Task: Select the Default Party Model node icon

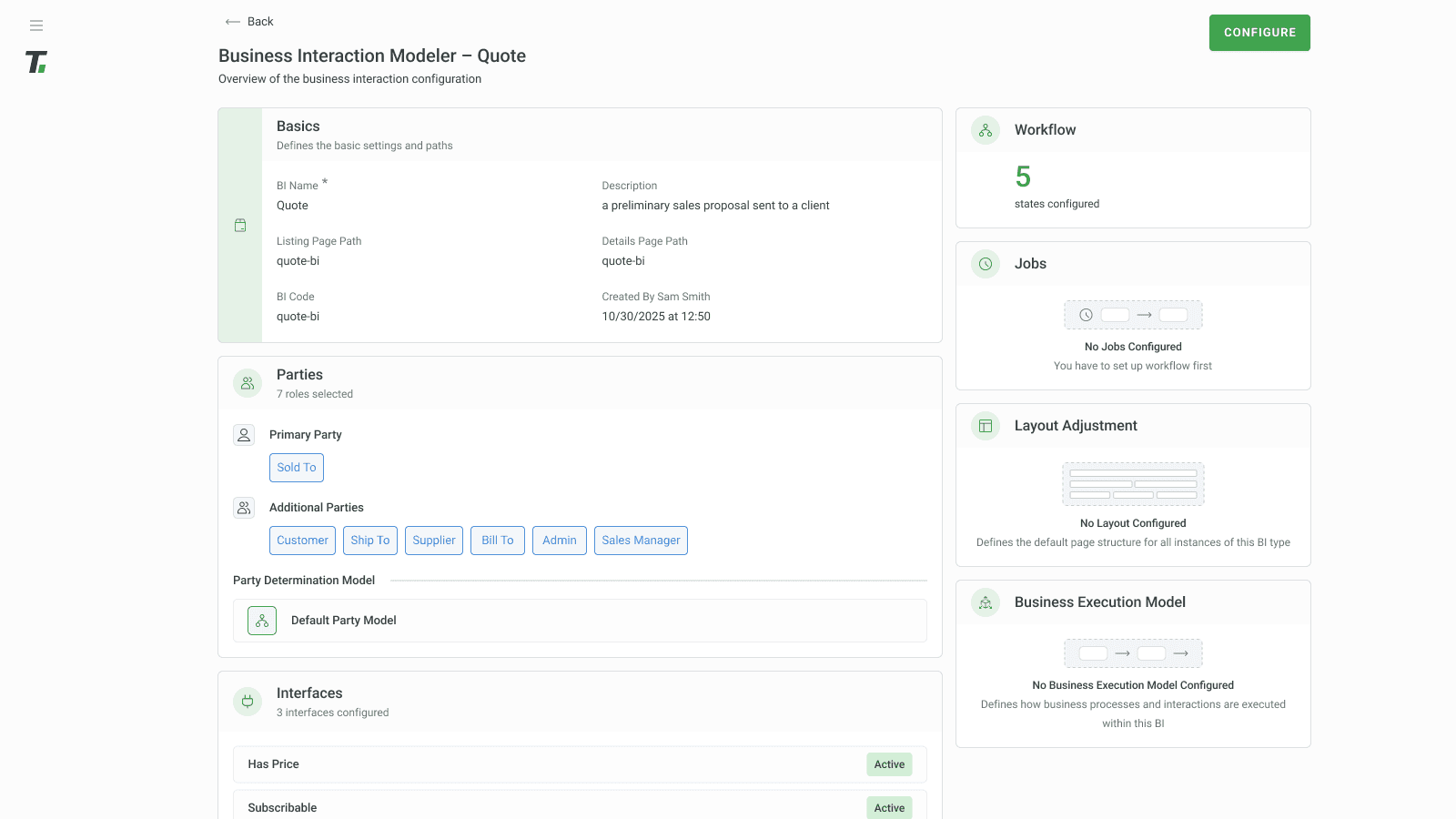Action: (x=261, y=620)
